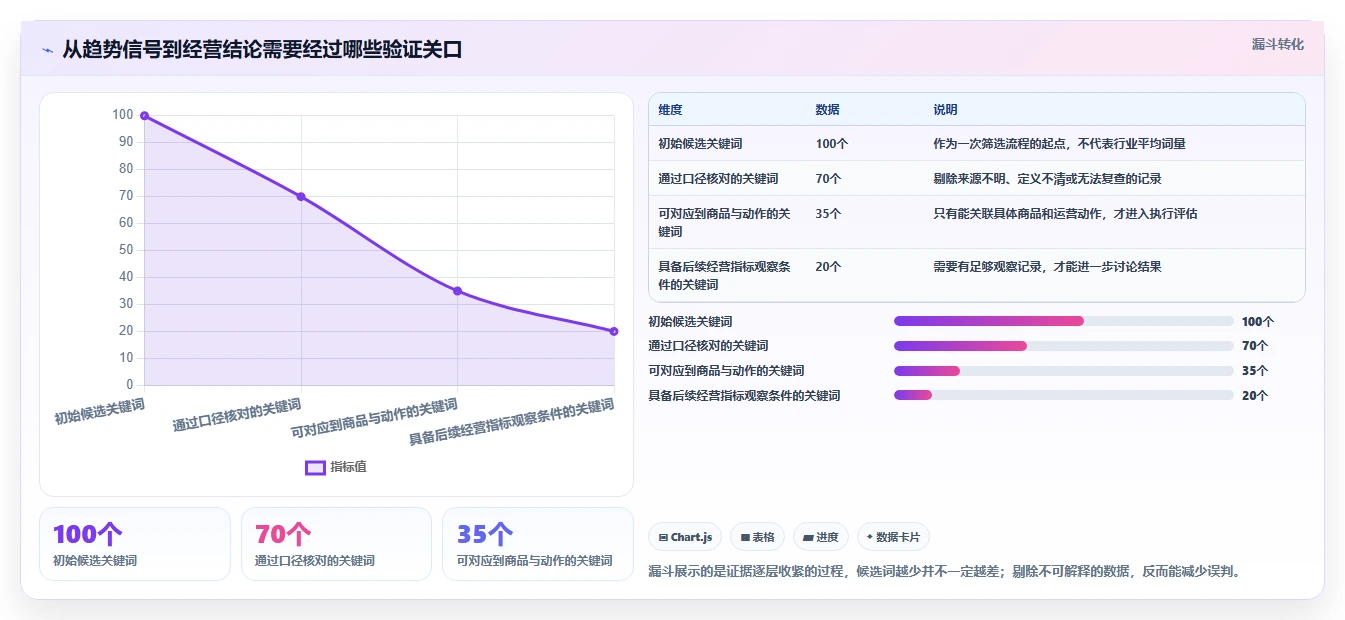This screenshot has width=1345, height=620.
Task: Click the 具备后续经营指标观察条件的关键词 chart axis label
Action: (x=512, y=423)
